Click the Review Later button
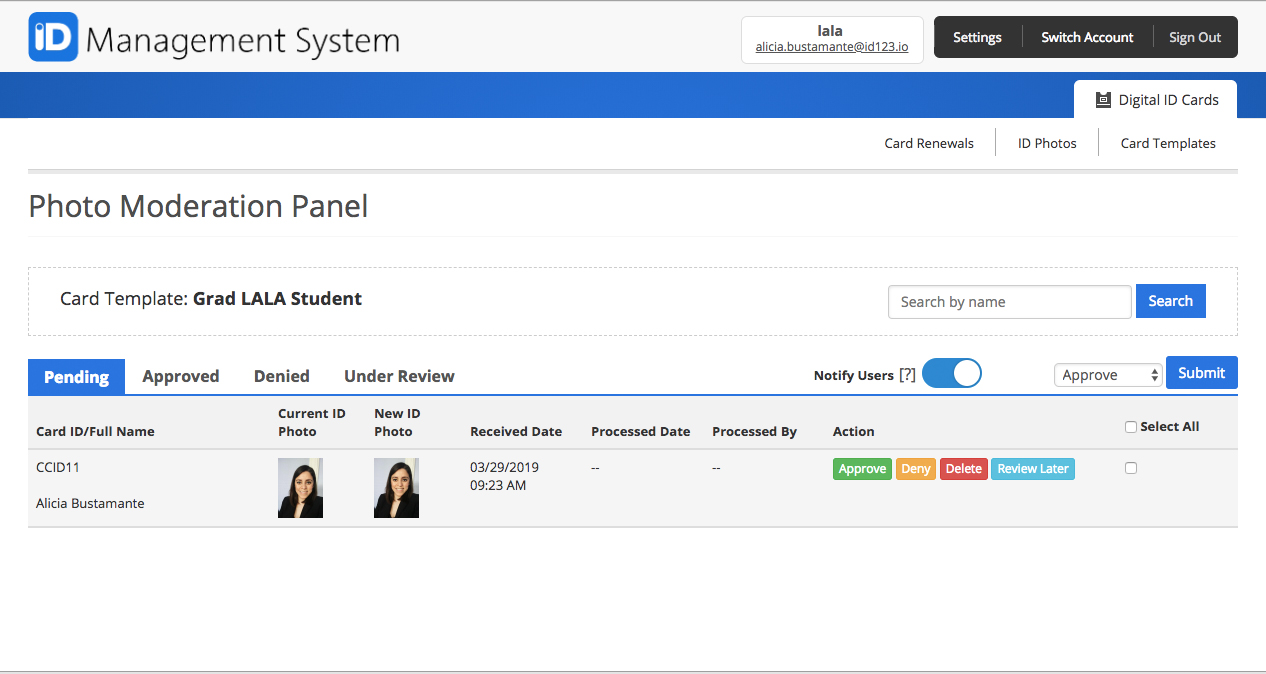This screenshot has width=1266, height=674. pyautogui.click(x=1033, y=469)
